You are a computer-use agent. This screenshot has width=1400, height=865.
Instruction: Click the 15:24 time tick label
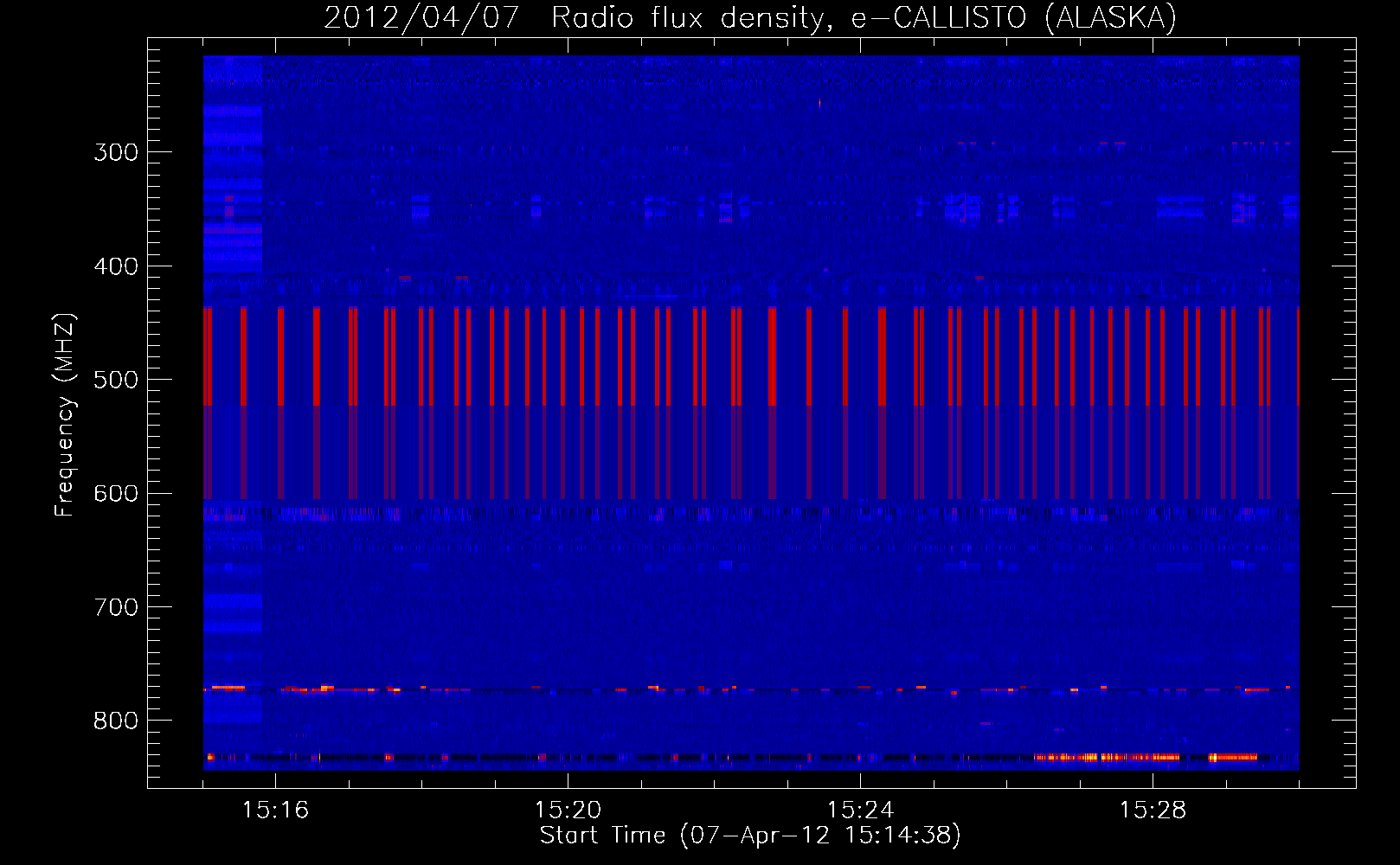(860, 810)
